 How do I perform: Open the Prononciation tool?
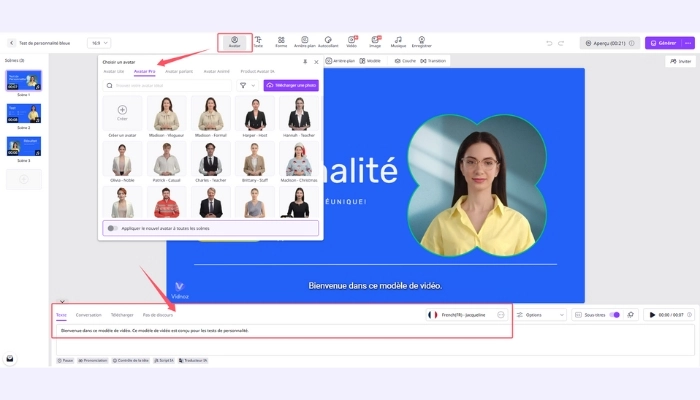point(93,360)
